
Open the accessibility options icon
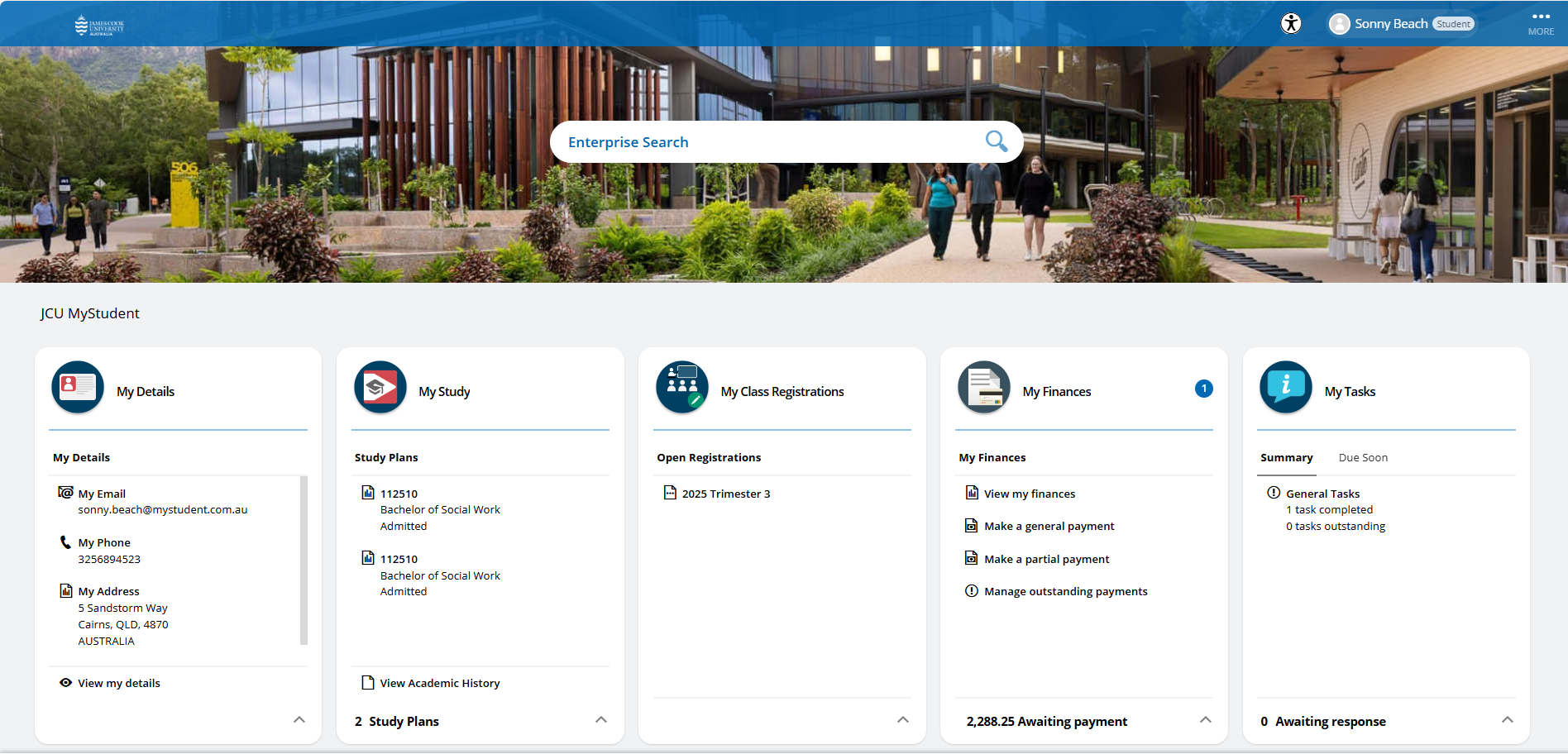pyautogui.click(x=1291, y=23)
